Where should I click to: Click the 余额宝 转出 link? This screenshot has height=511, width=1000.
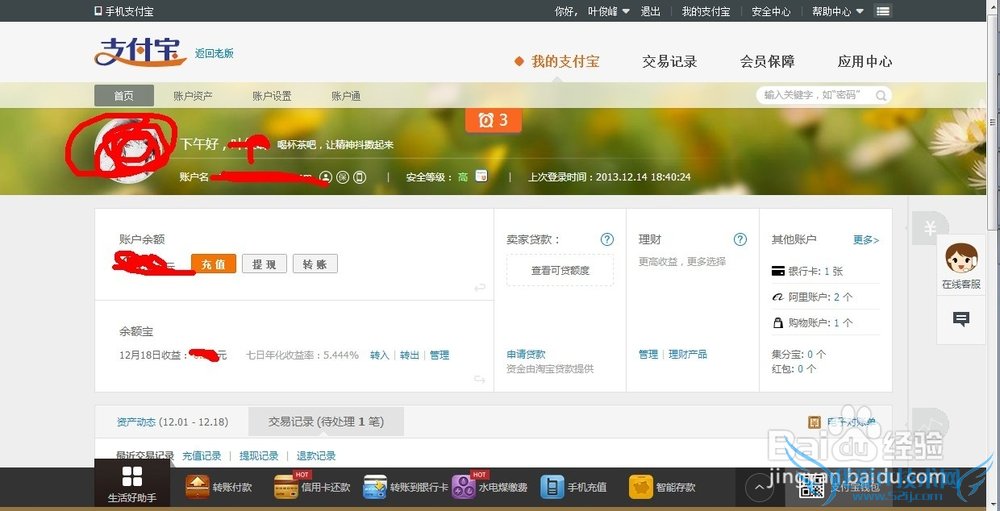pyautogui.click(x=409, y=355)
